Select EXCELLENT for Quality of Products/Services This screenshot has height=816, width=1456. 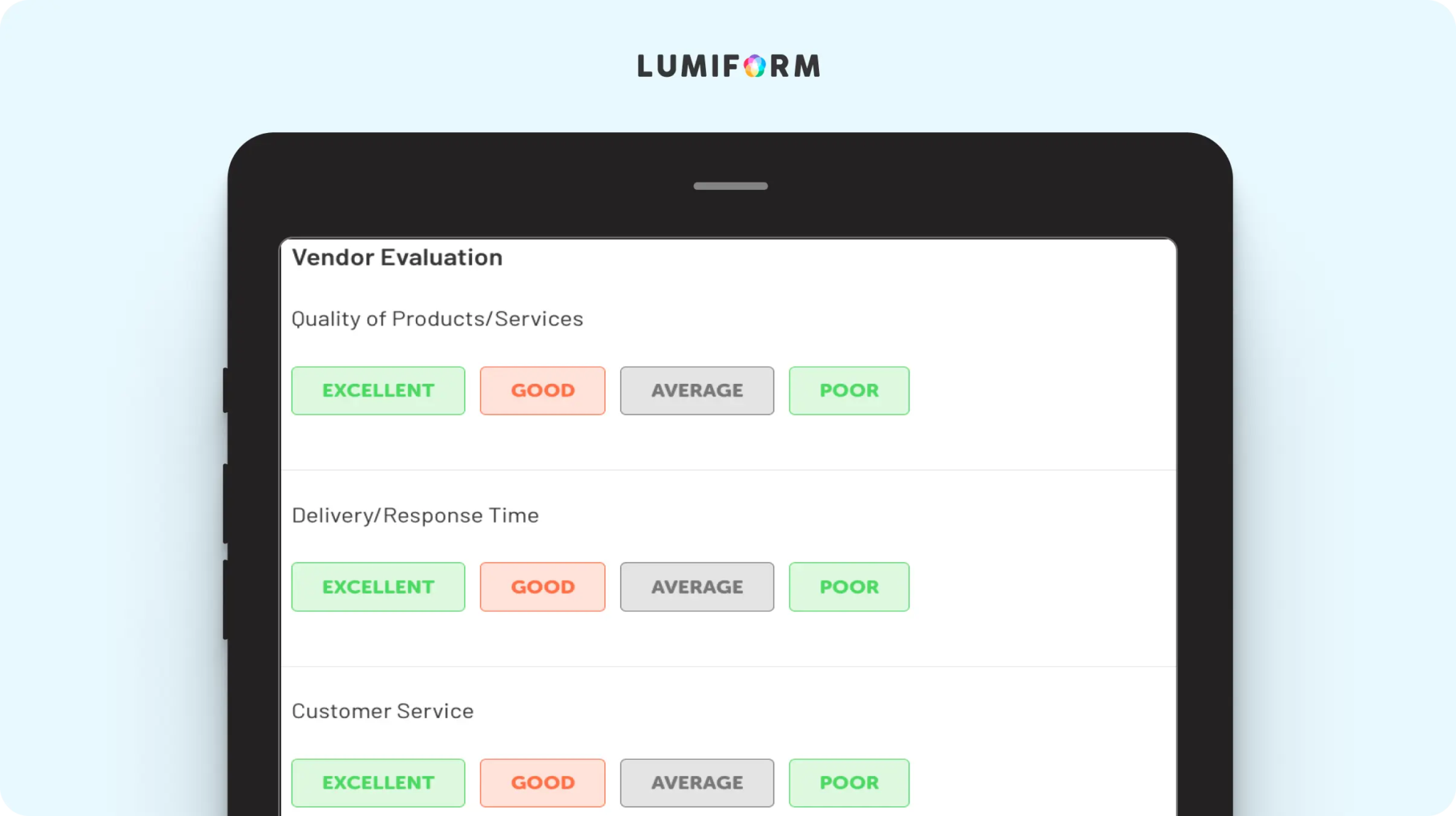click(x=378, y=391)
